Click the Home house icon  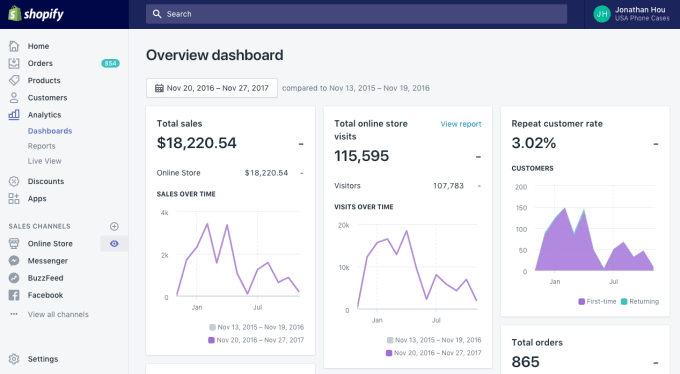point(14,46)
